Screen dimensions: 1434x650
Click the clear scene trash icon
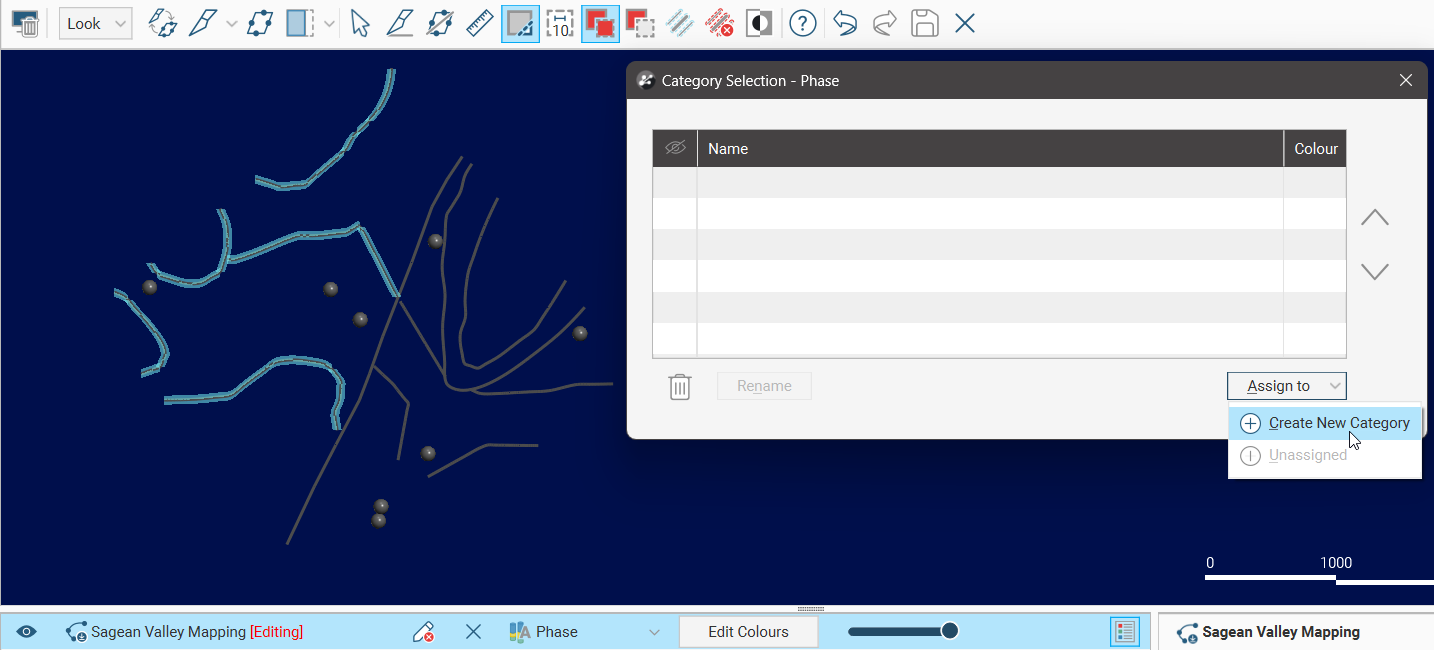point(25,24)
